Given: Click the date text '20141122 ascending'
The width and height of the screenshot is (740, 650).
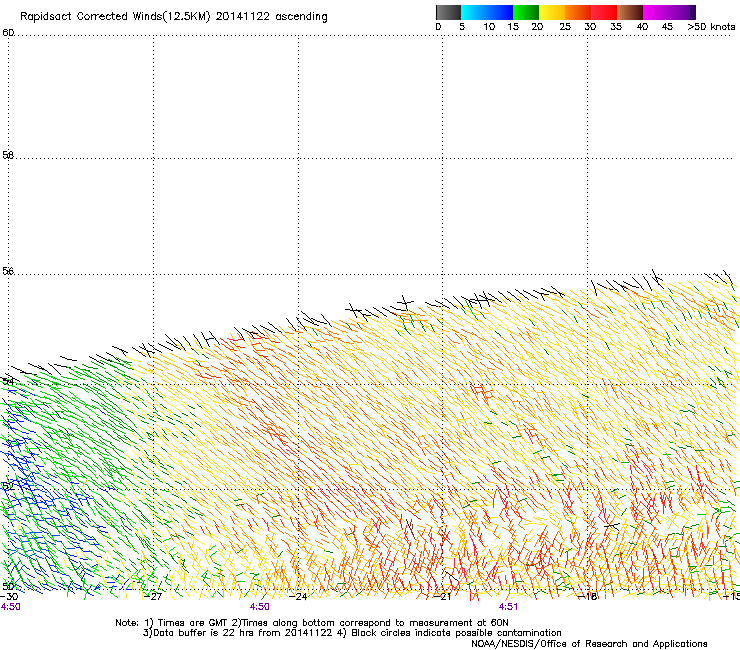Looking at the screenshot, I should coord(271,17).
